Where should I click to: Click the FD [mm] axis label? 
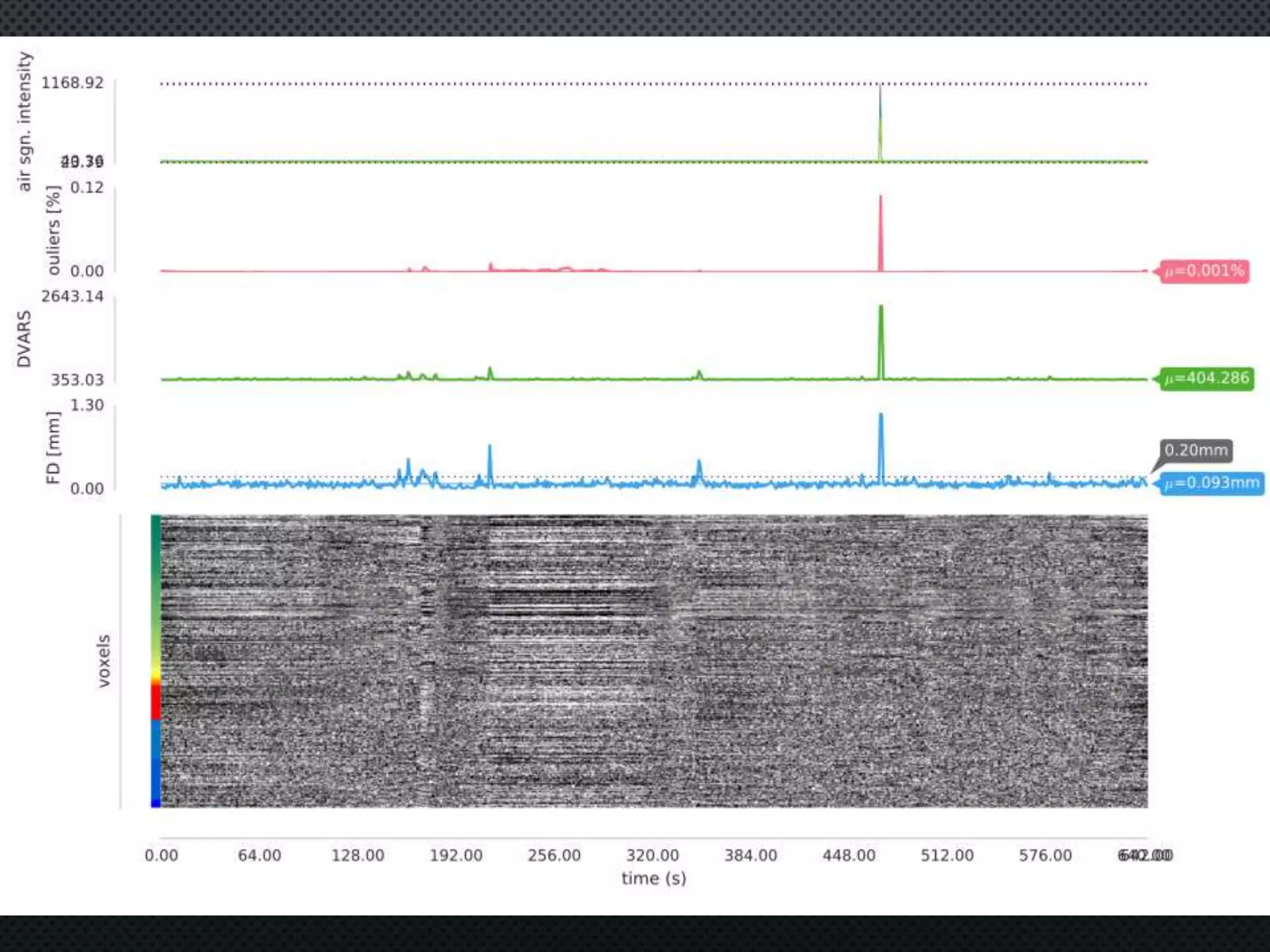[53, 447]
